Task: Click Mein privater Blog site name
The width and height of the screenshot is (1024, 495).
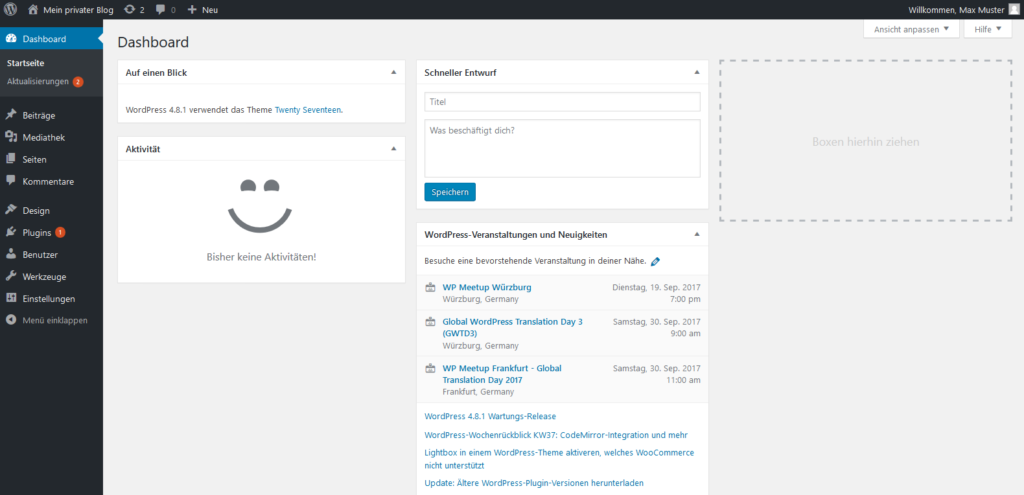Action: tap(78, 10)
